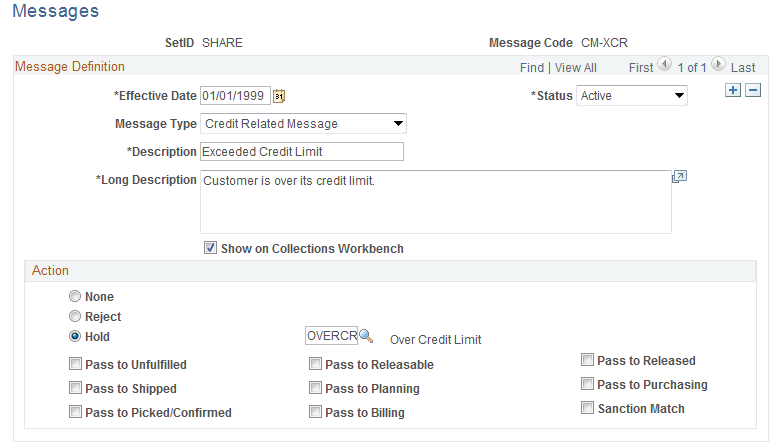Tick Pass to Billing checkbox

point(315,411)
